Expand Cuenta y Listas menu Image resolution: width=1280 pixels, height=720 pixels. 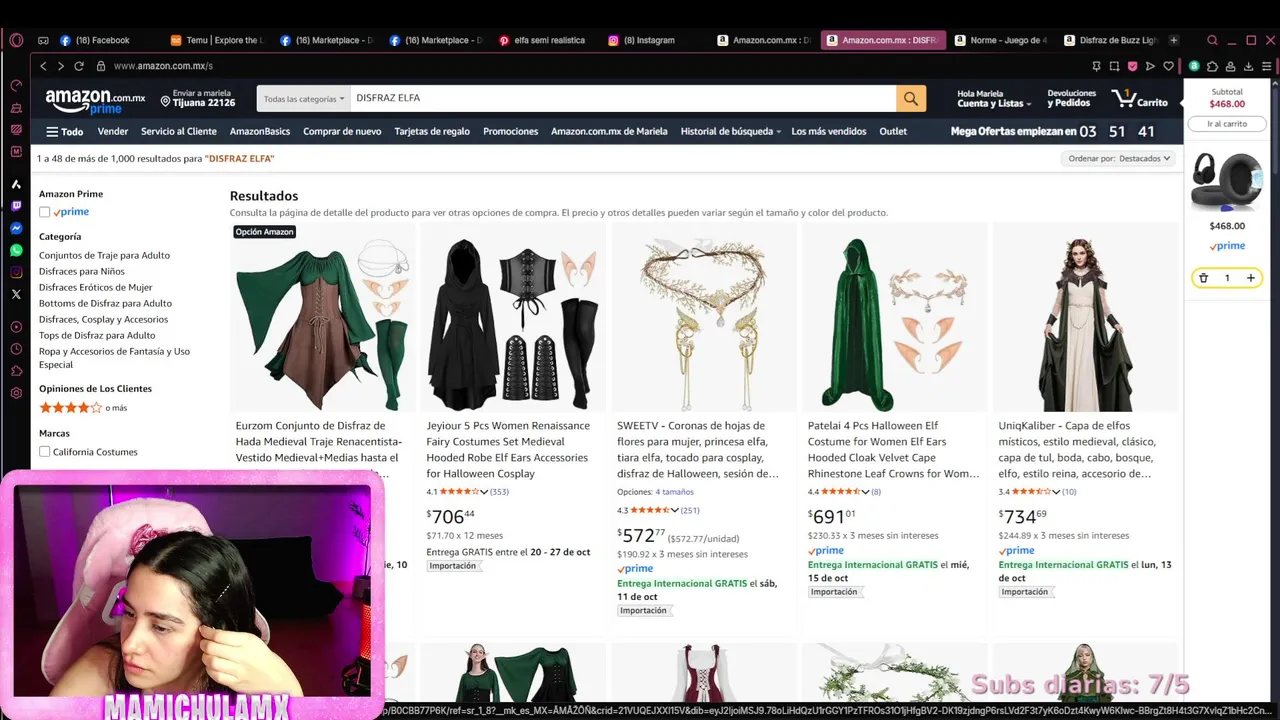(x=995, y=99)
